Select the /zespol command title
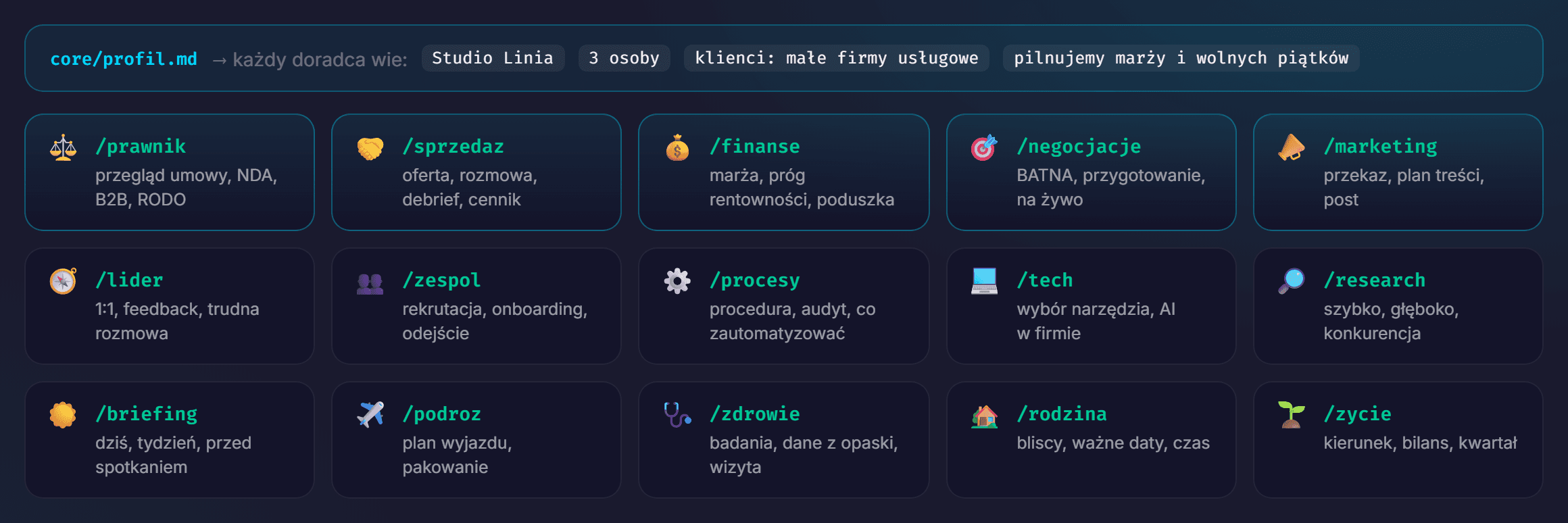Screen dimensions: 1568x523 442,280
